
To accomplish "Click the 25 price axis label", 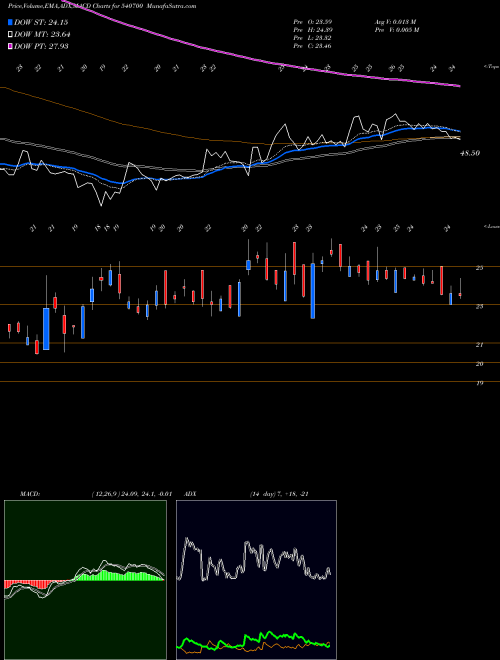I will [480, 268].
